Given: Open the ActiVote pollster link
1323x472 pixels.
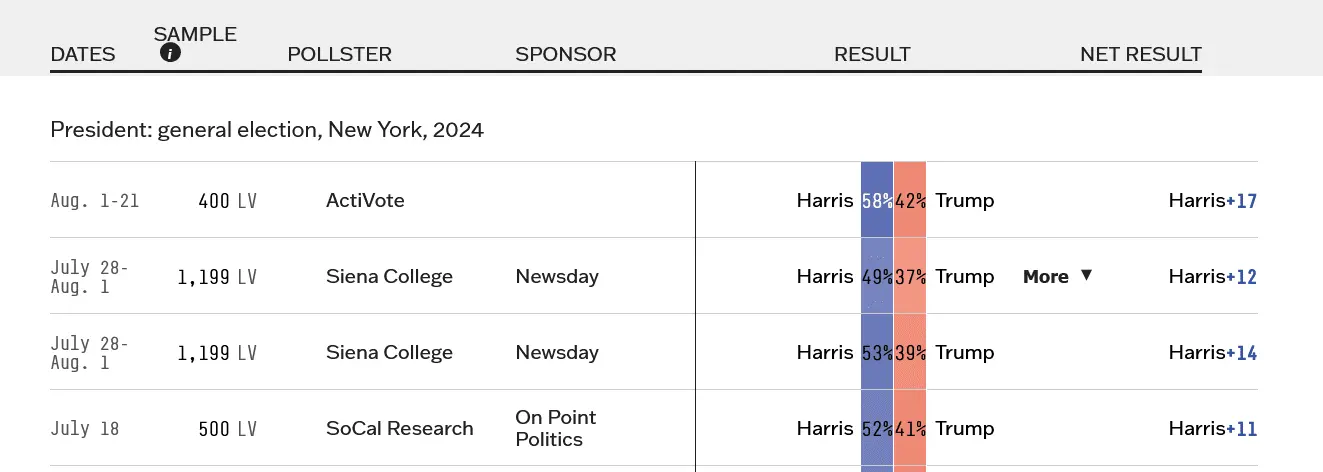Looking at the screenshot, I should pos(365,200).
